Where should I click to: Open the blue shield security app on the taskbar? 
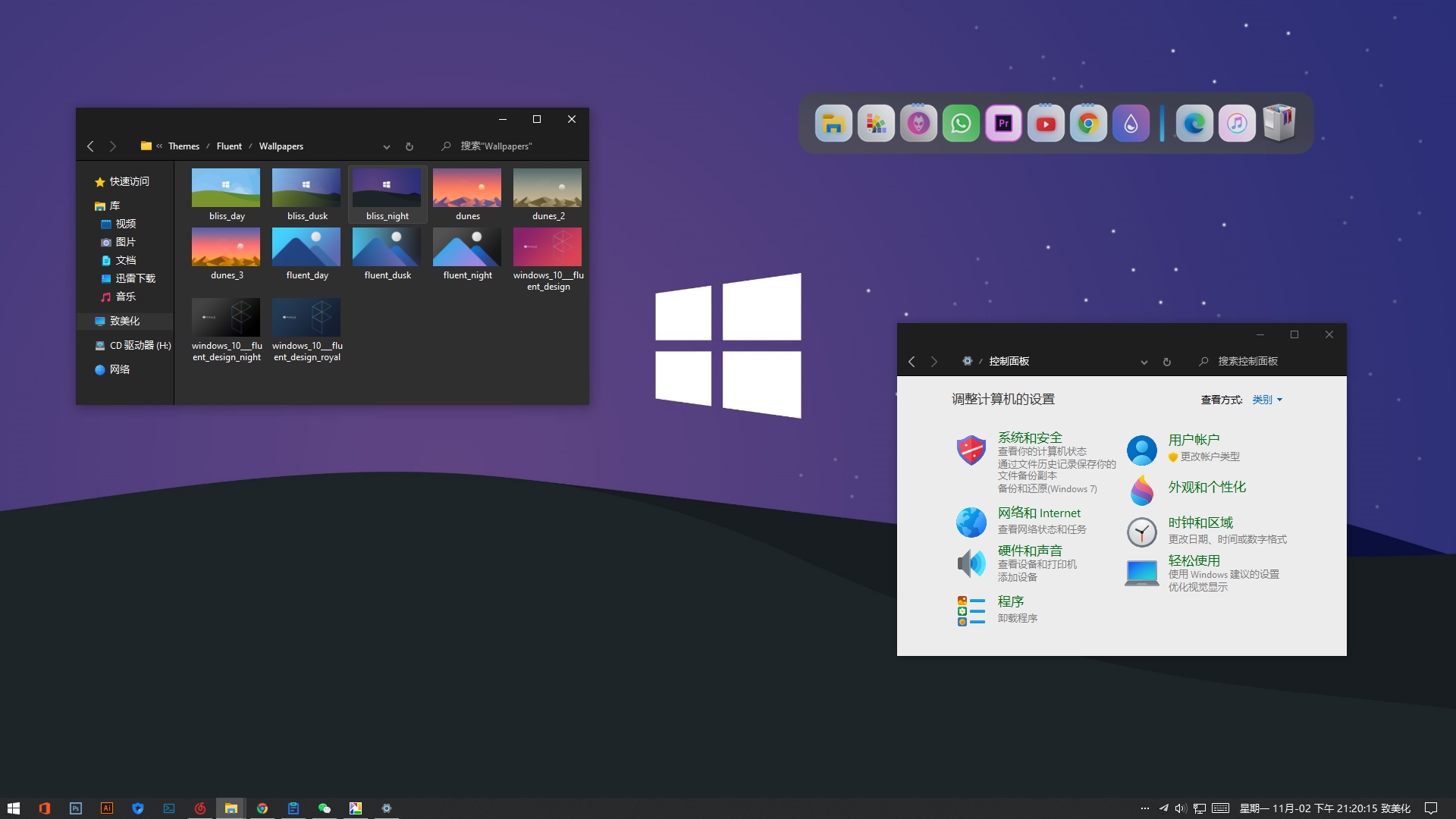pyautogui.click(x=137, y=808)
